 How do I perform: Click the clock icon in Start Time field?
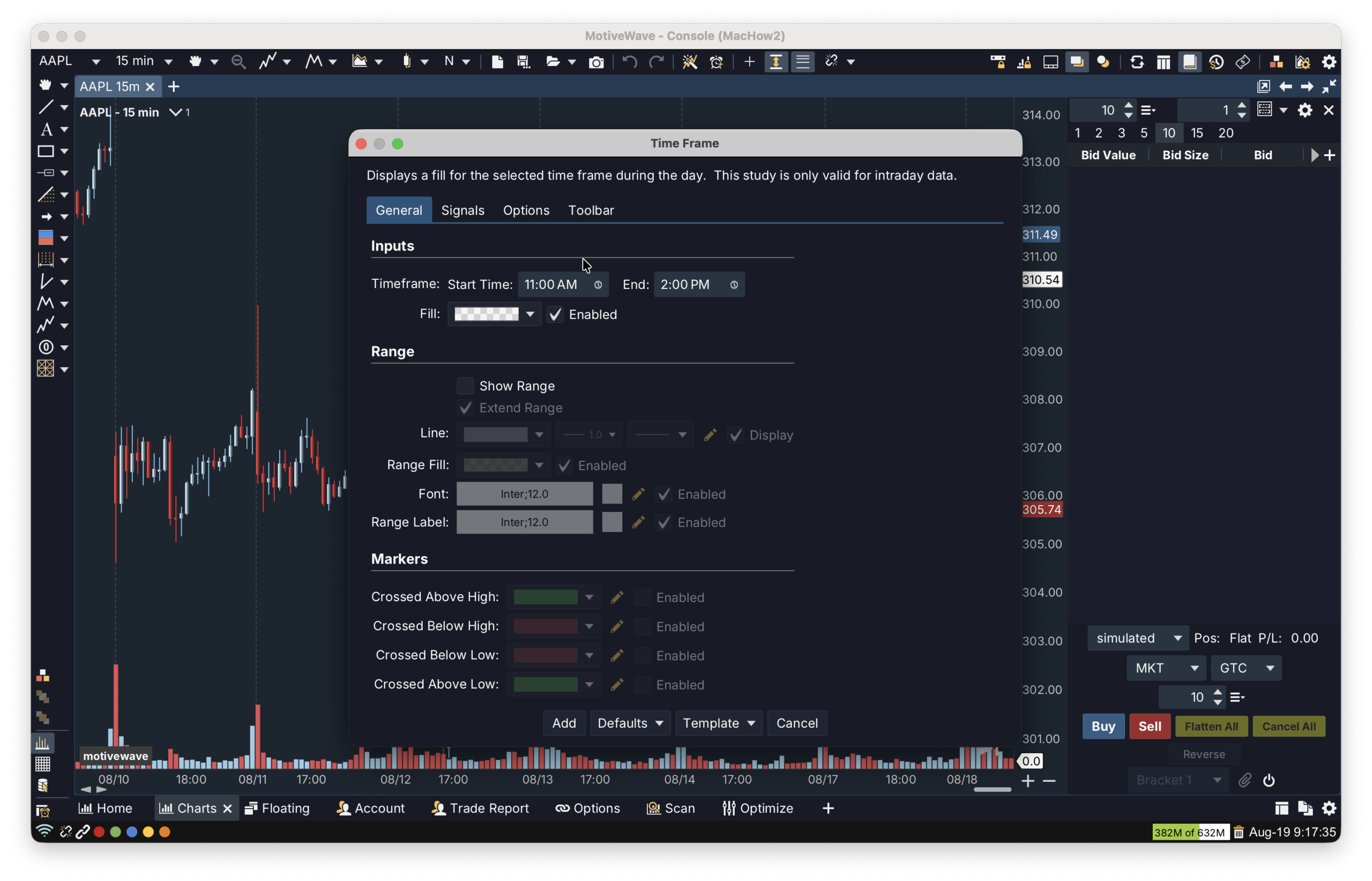point(598,285)
